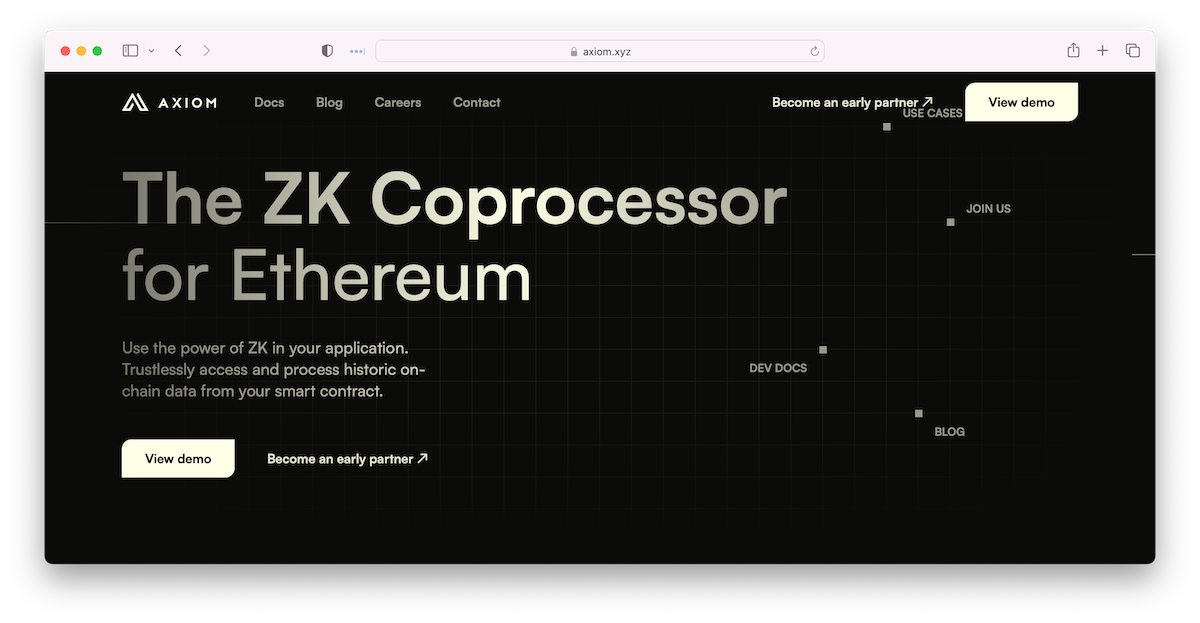Select the USE CASES grid marker

[x=887, y=127]
